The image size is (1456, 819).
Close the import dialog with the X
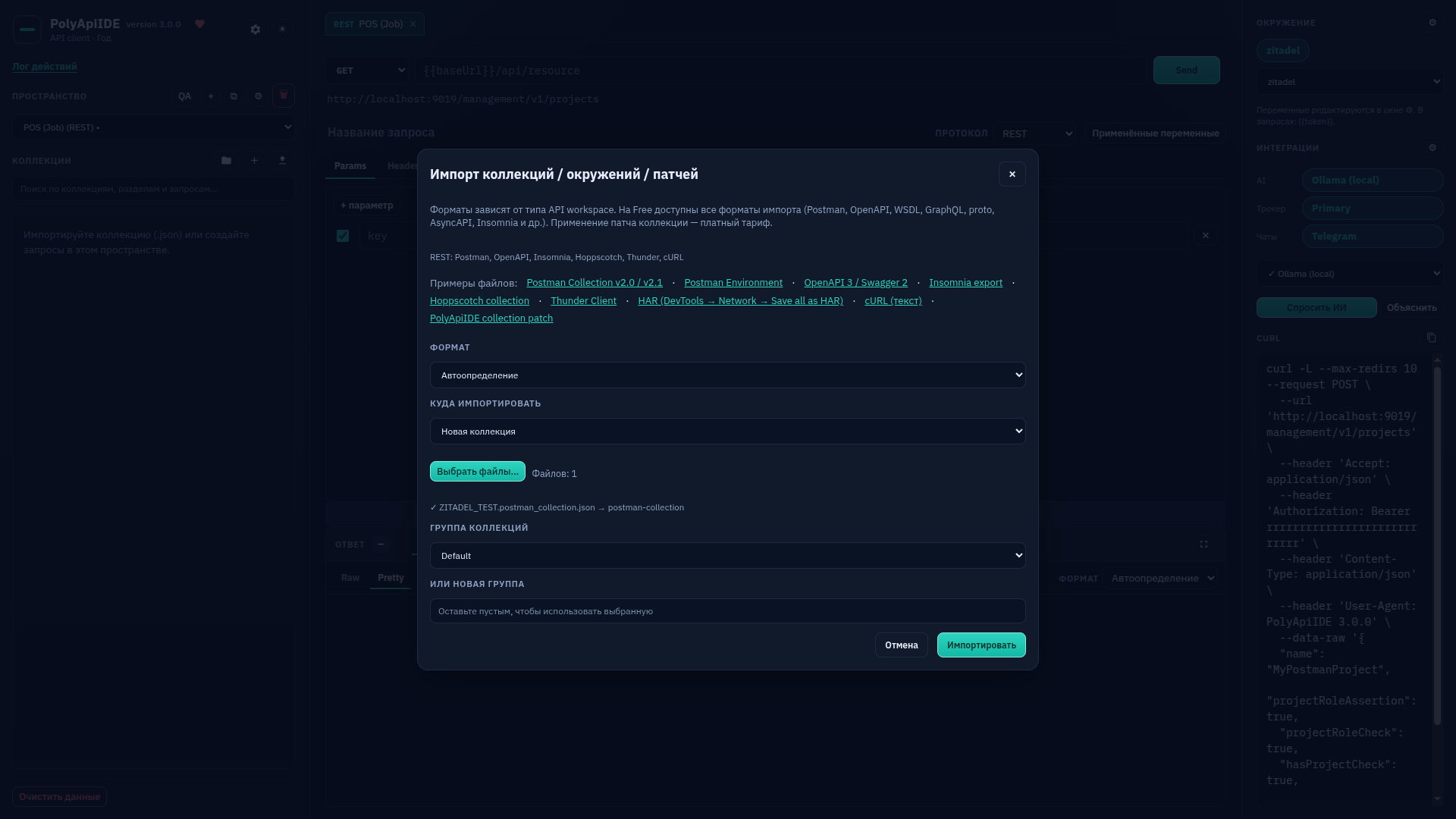[1012, 174]
